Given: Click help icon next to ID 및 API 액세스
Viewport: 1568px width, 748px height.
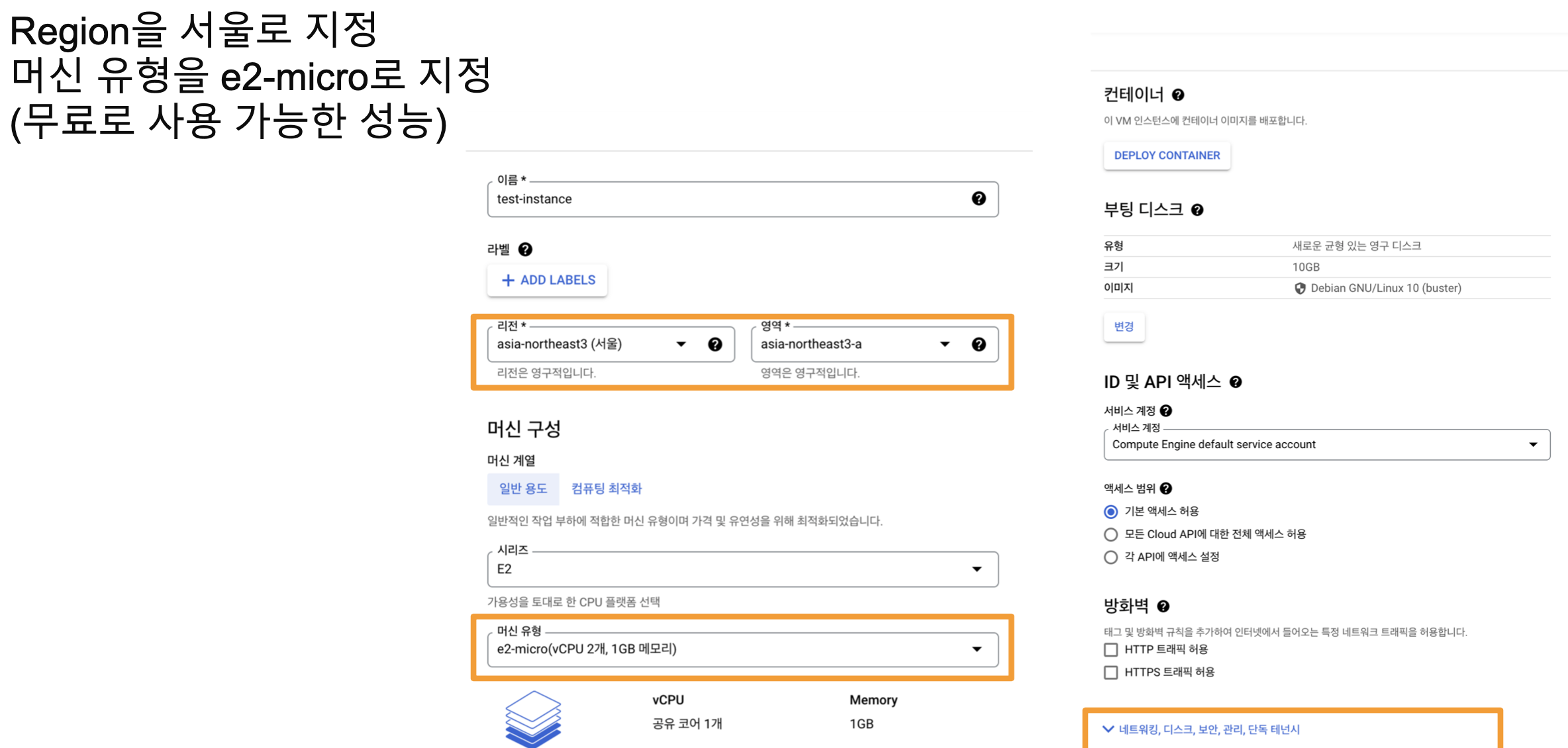Looking at the screenshot, I should pyautogui.click(x=1235, y=382).
